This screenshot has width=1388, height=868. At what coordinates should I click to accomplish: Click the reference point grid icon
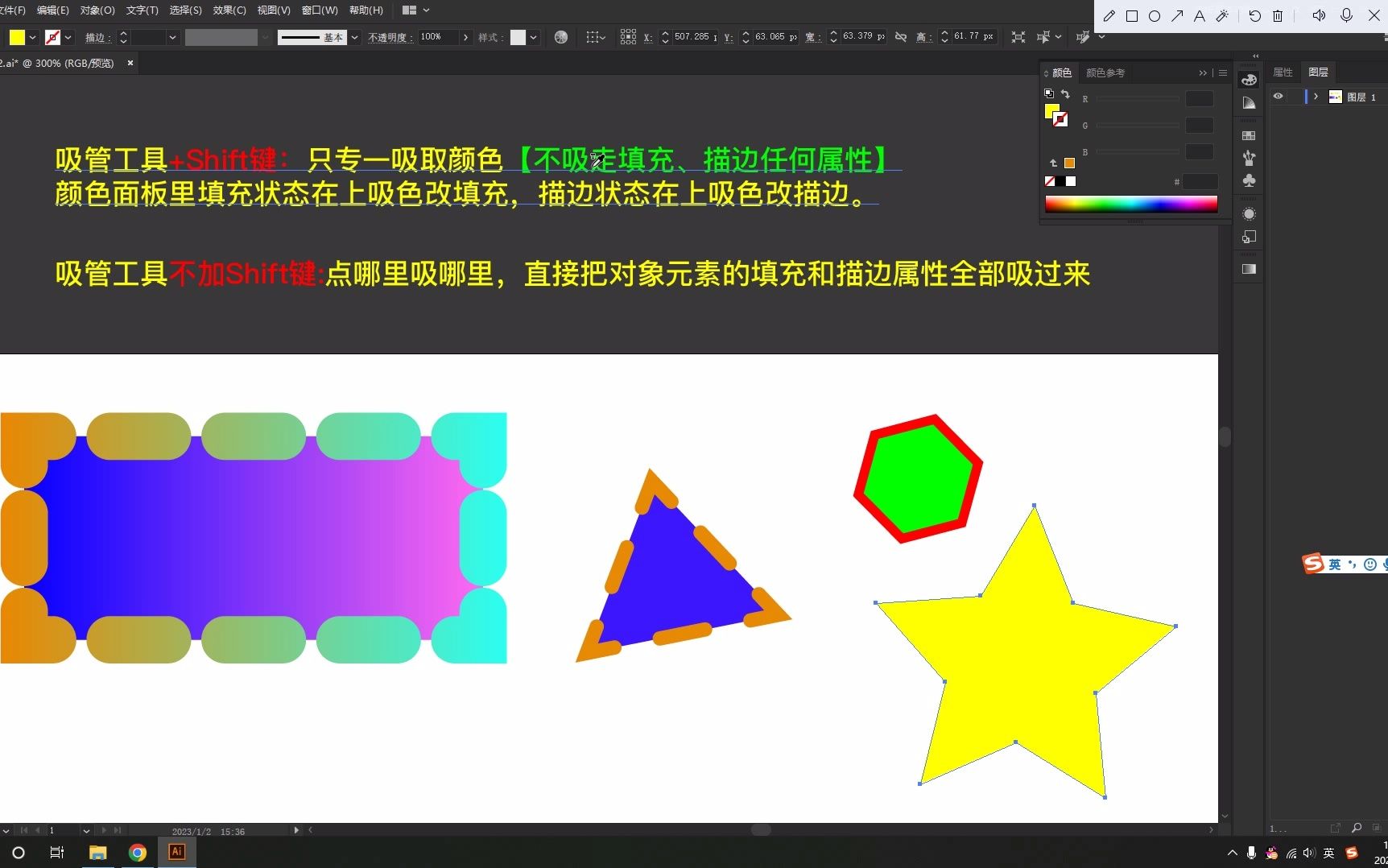[x=628, y=37]
